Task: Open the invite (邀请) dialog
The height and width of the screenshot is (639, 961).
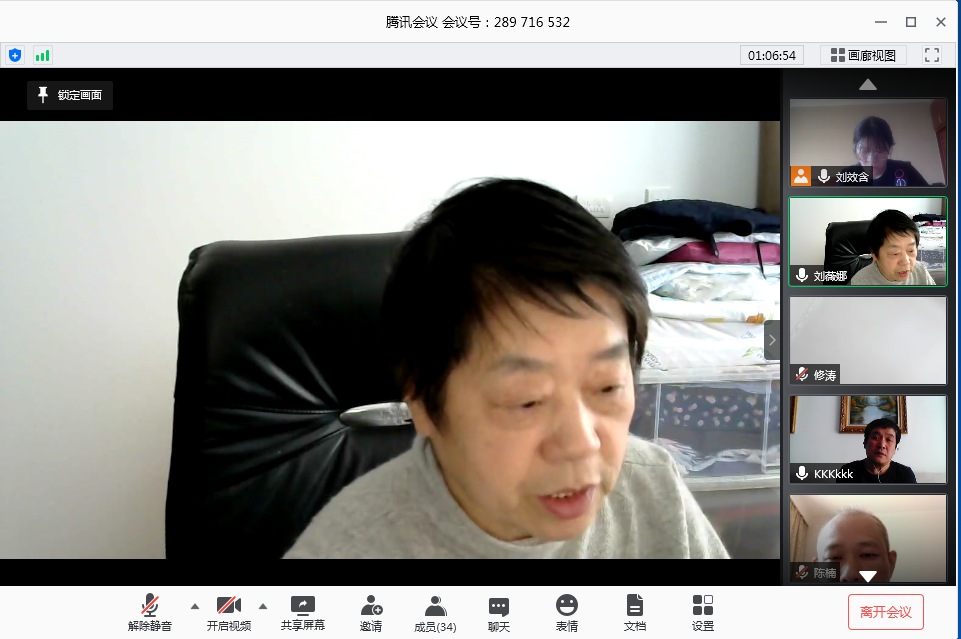Action: click(371, 613)
